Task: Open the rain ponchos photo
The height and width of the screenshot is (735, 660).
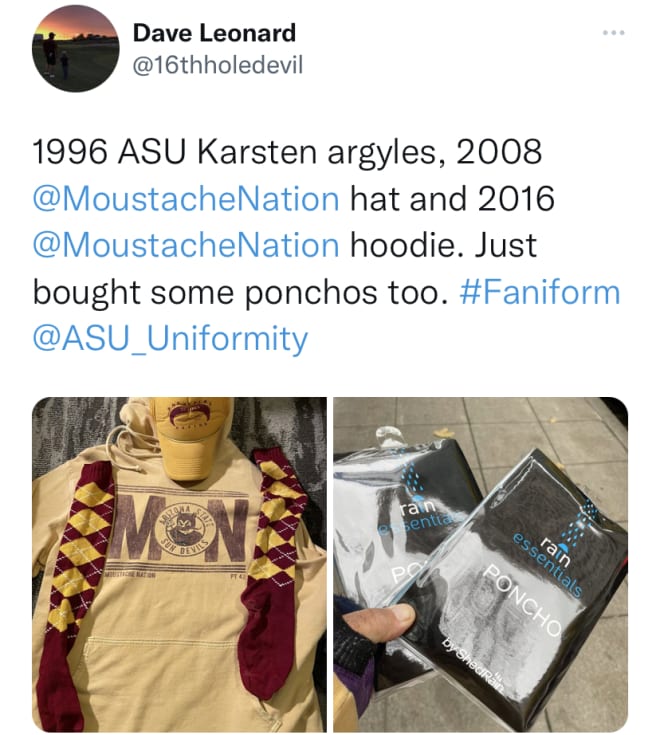Action: (480, 564)
